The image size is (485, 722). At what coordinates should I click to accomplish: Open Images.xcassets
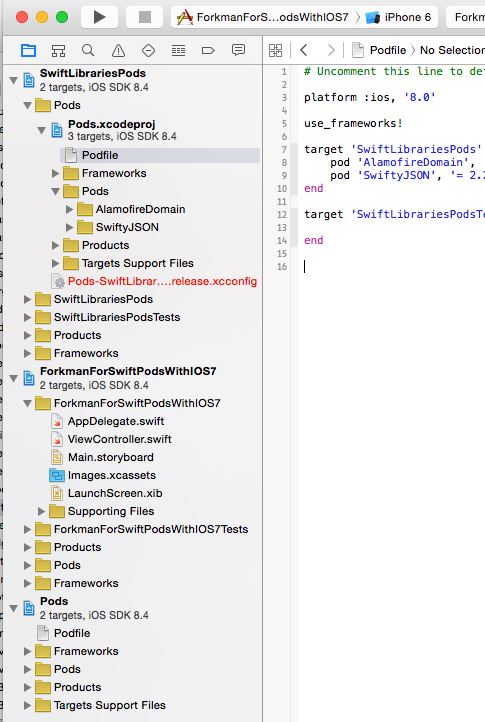(112, 475)
